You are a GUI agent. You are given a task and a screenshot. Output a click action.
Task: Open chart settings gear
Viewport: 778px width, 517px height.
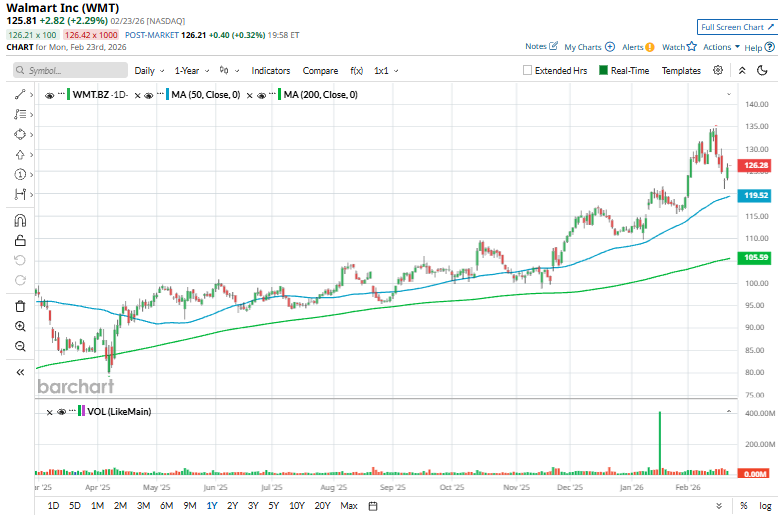[717, 70]
